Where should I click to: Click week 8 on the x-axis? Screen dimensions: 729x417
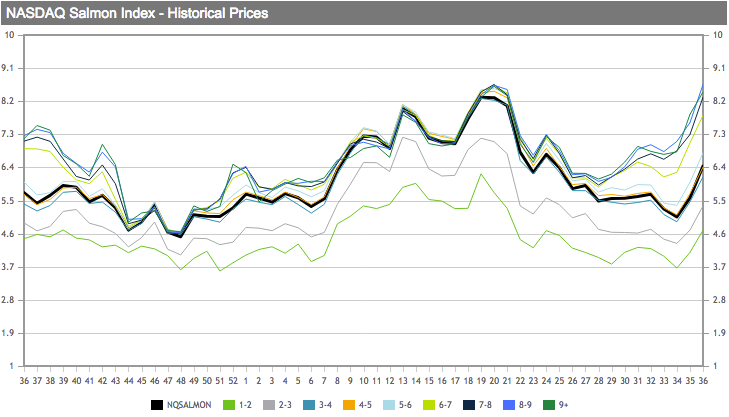pyautogui.click(x=338, y=381)
